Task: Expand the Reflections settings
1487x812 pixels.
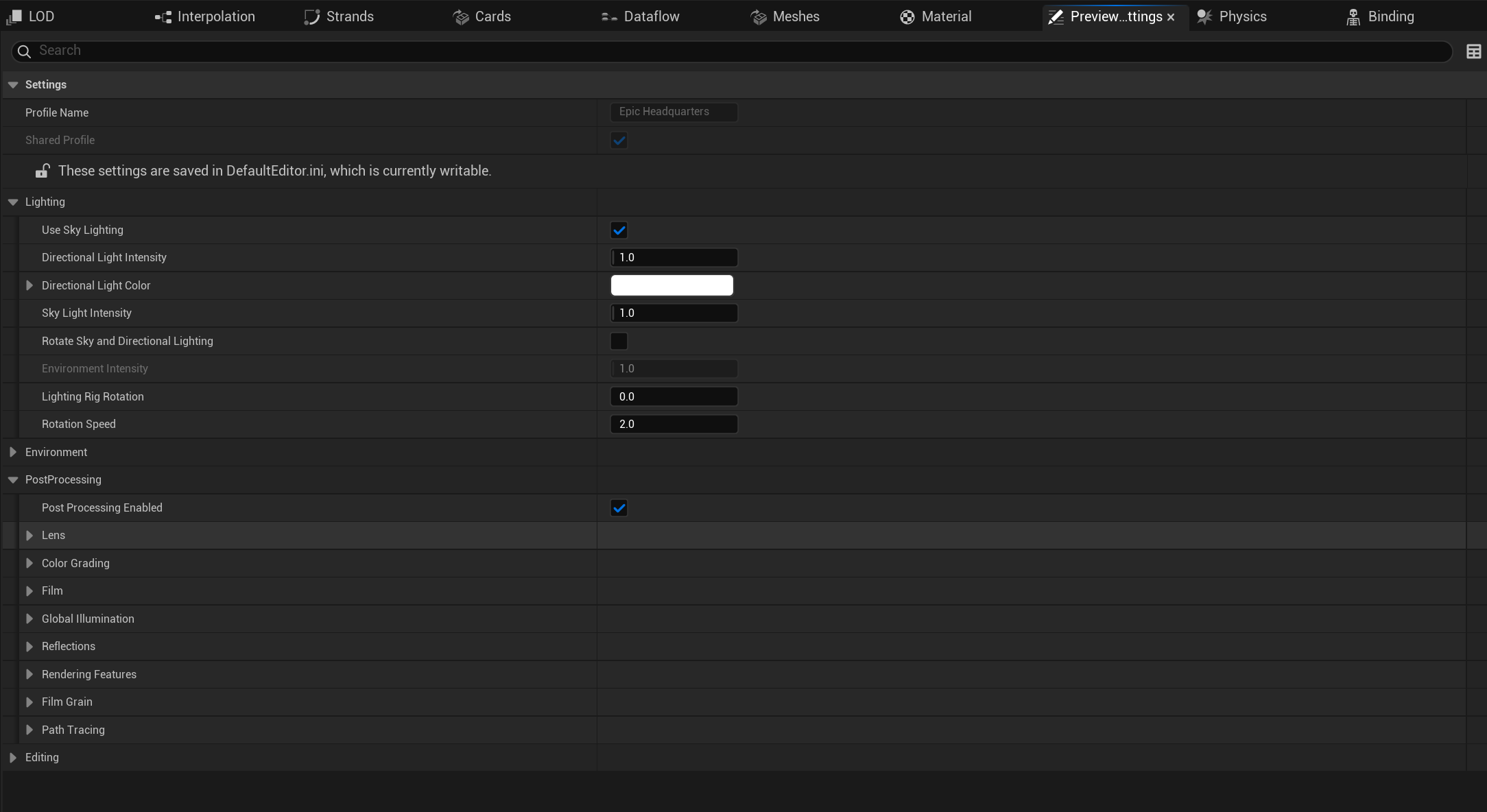Action: 29,647
